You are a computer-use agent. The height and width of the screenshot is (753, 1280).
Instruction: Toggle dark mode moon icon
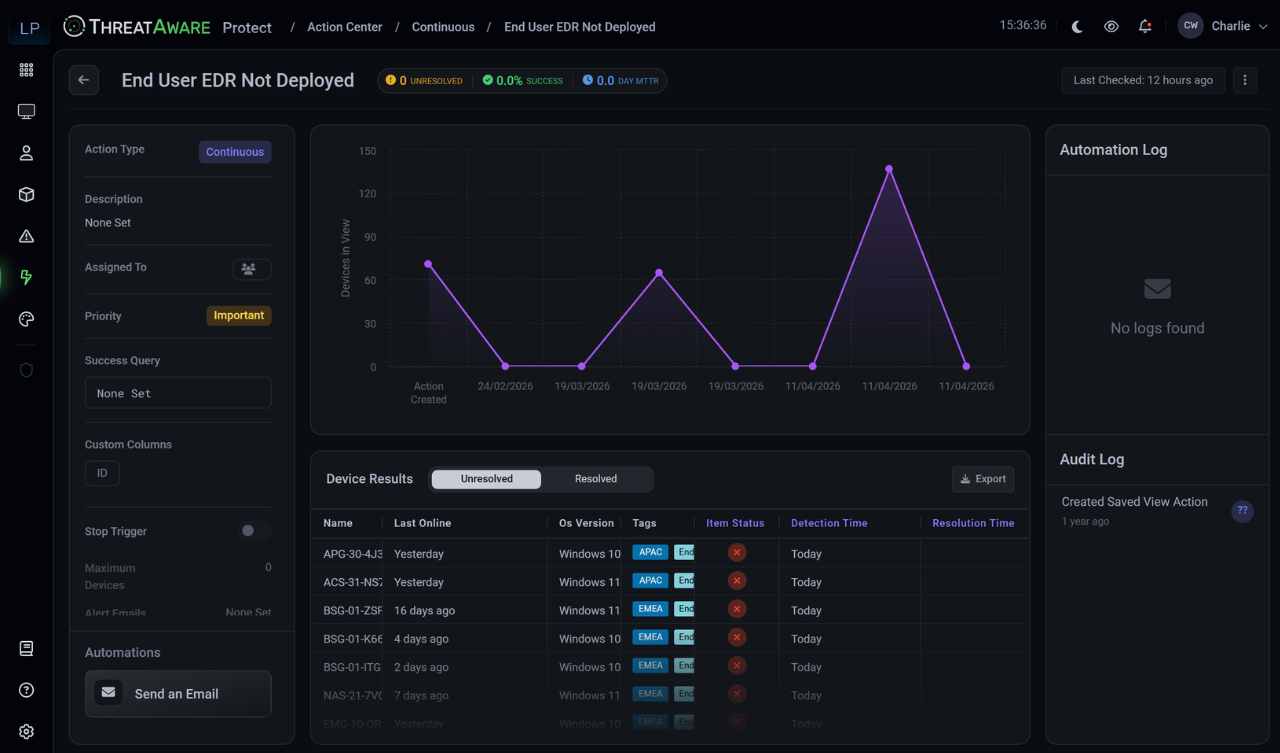1077,27
